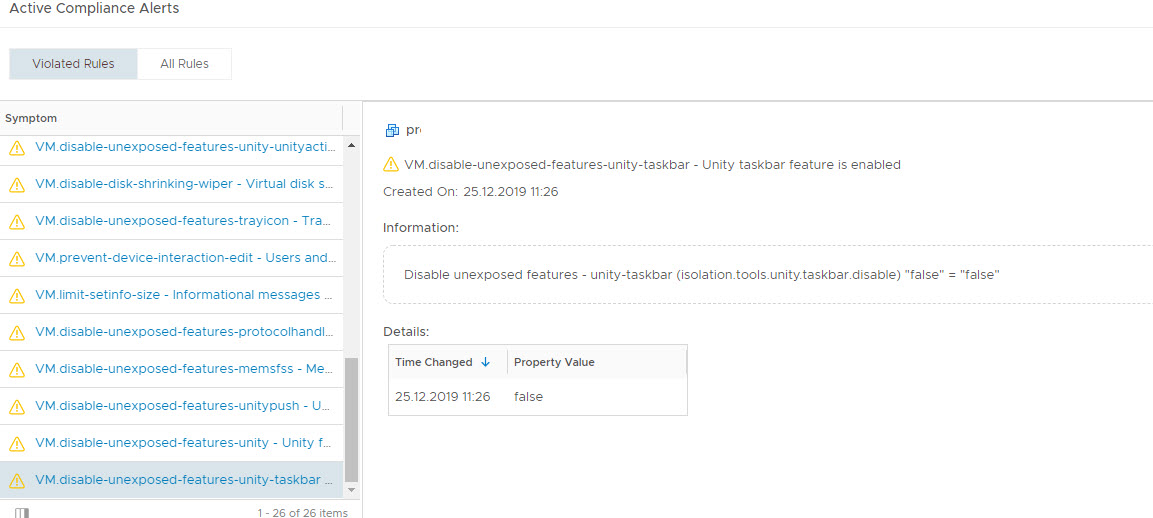
Task: Select VM.disable-unexposed-features-unity-unityactive alert
Action: 184,147
